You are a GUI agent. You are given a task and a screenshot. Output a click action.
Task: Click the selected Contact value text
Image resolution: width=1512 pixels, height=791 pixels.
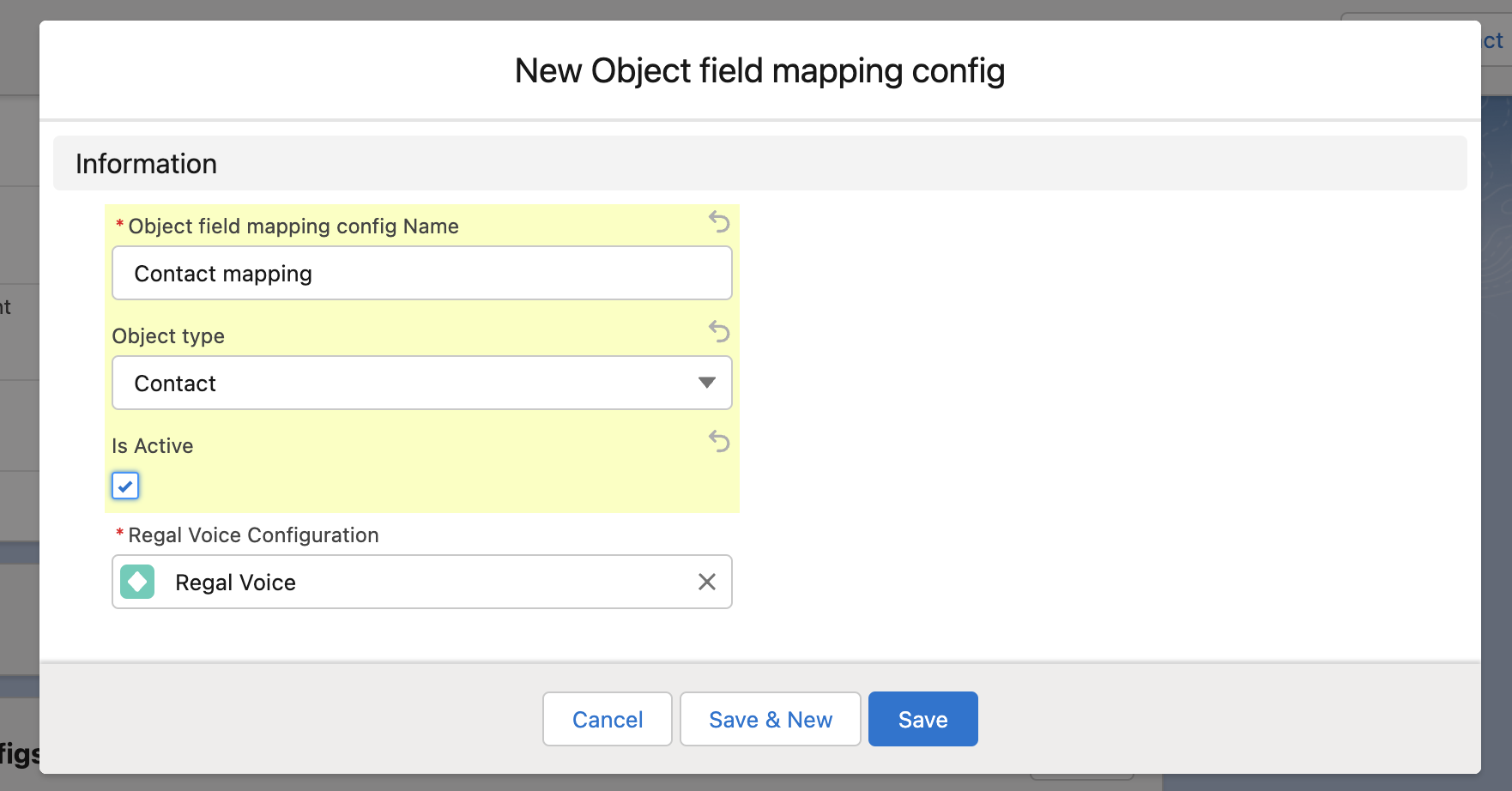[x=175, y=383]
